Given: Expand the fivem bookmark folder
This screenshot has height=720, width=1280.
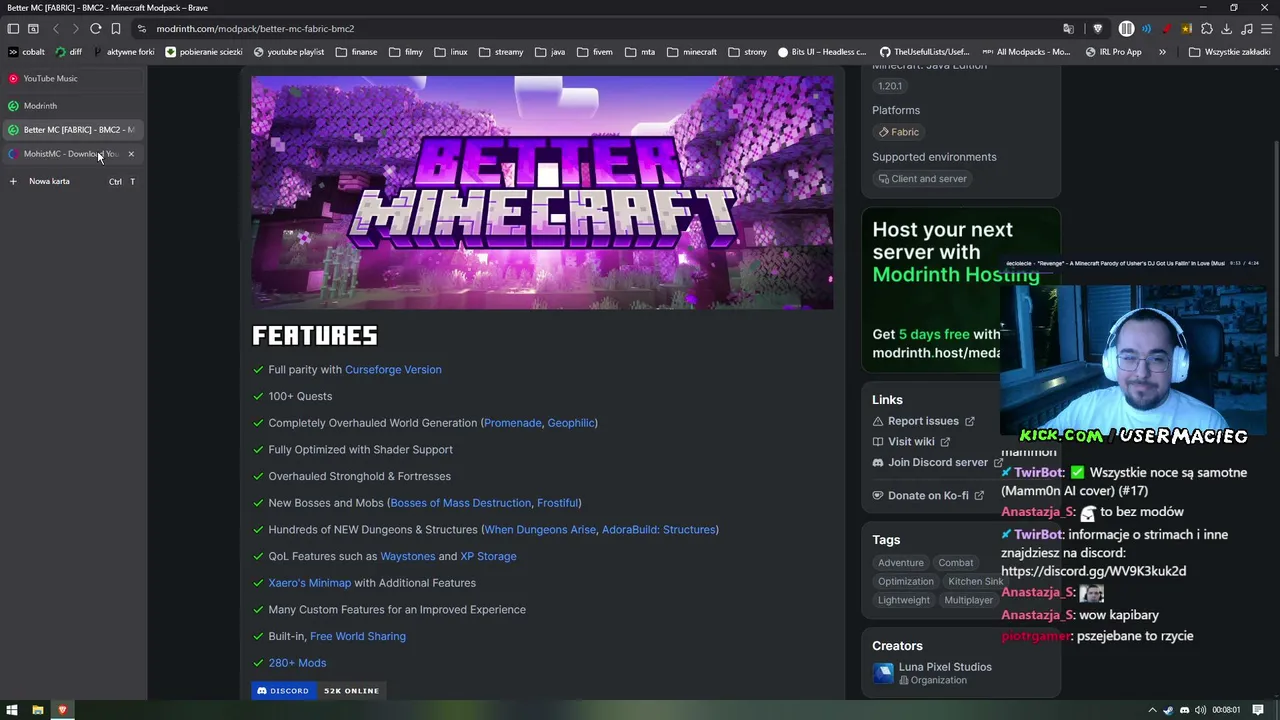Looking at the screenshot, I should pyautogui.click(x=595, y=52).
